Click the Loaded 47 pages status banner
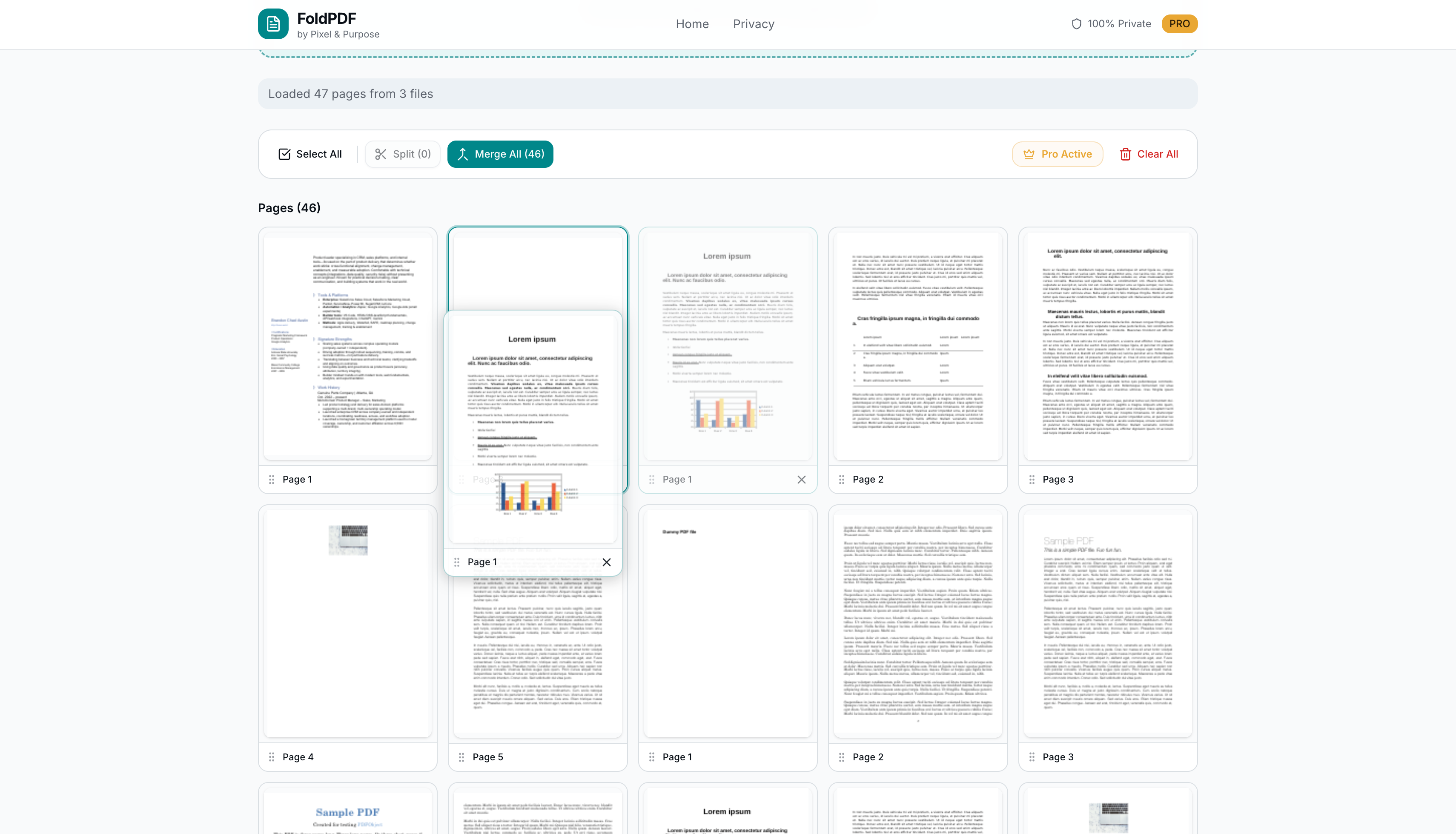 [727, 93]
